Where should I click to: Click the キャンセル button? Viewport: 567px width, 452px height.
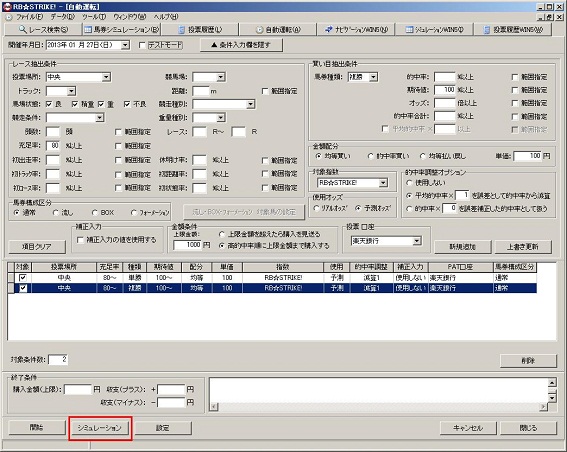pyautogui.click(x=468, y=428)
